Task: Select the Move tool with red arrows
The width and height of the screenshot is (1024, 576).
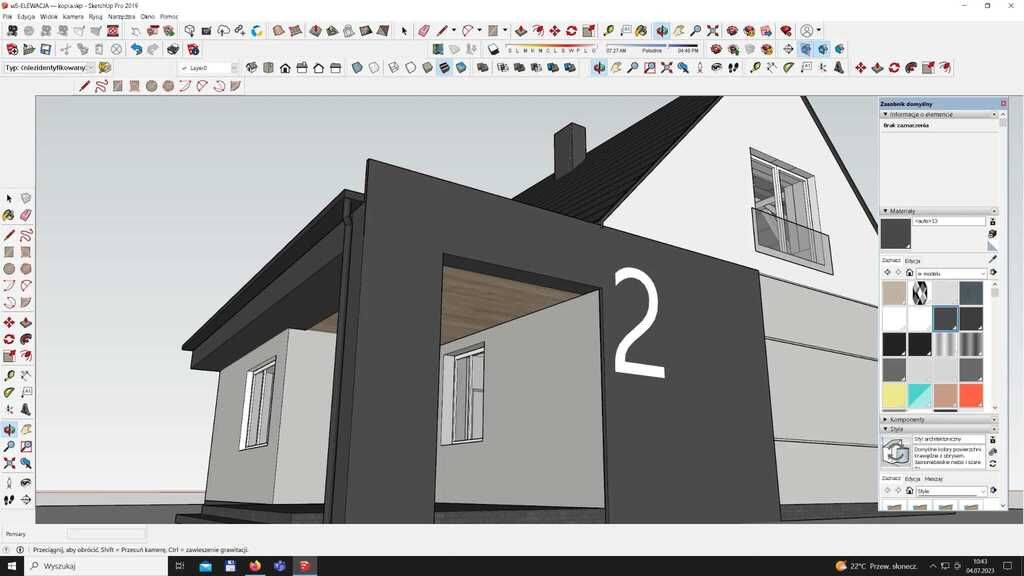Action: (x=9, y=323)
